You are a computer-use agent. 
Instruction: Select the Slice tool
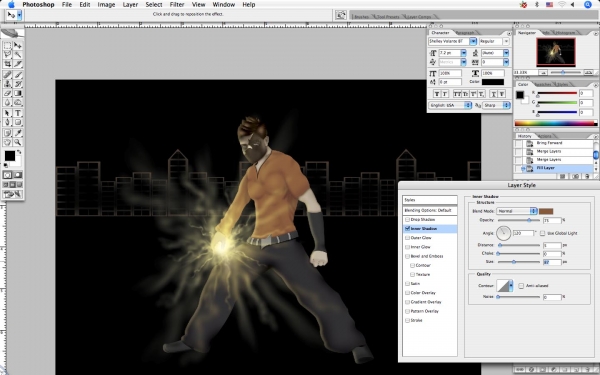pos(18,64)
